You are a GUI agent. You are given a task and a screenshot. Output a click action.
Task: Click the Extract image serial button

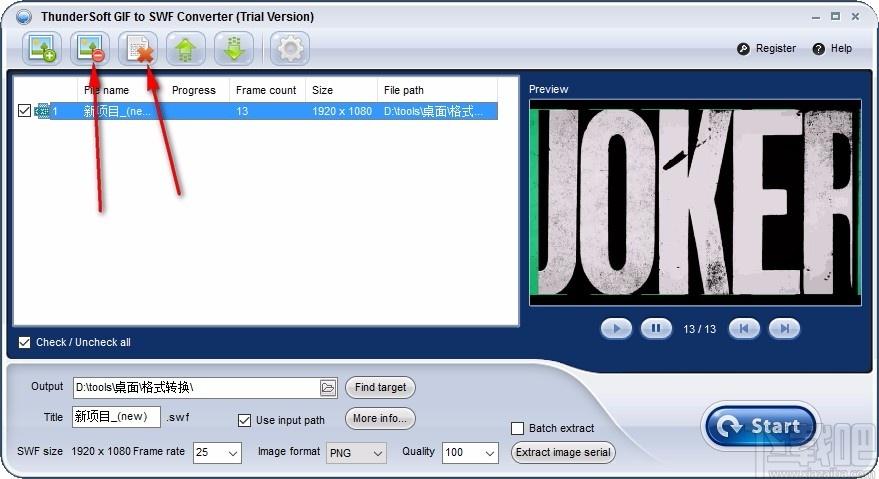563,453
